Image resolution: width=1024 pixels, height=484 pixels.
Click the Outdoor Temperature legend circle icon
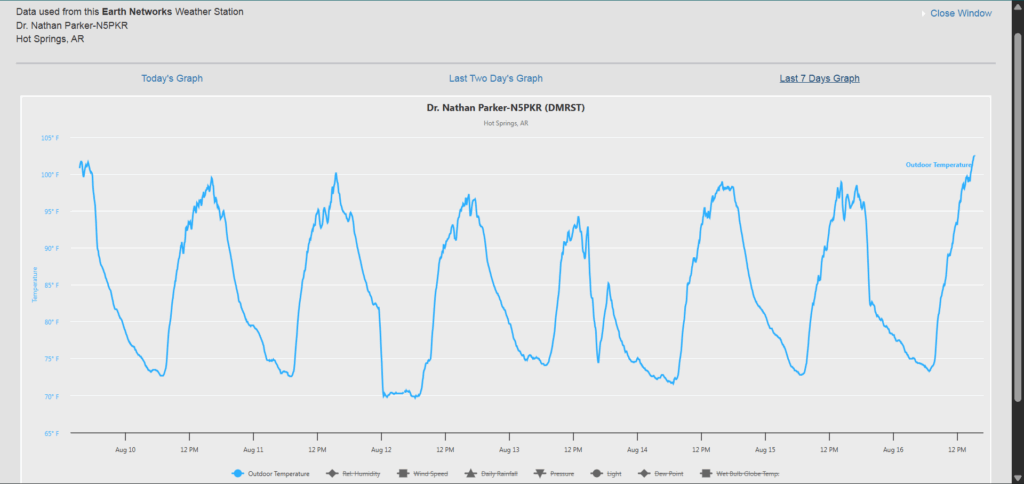click(238, 473)
